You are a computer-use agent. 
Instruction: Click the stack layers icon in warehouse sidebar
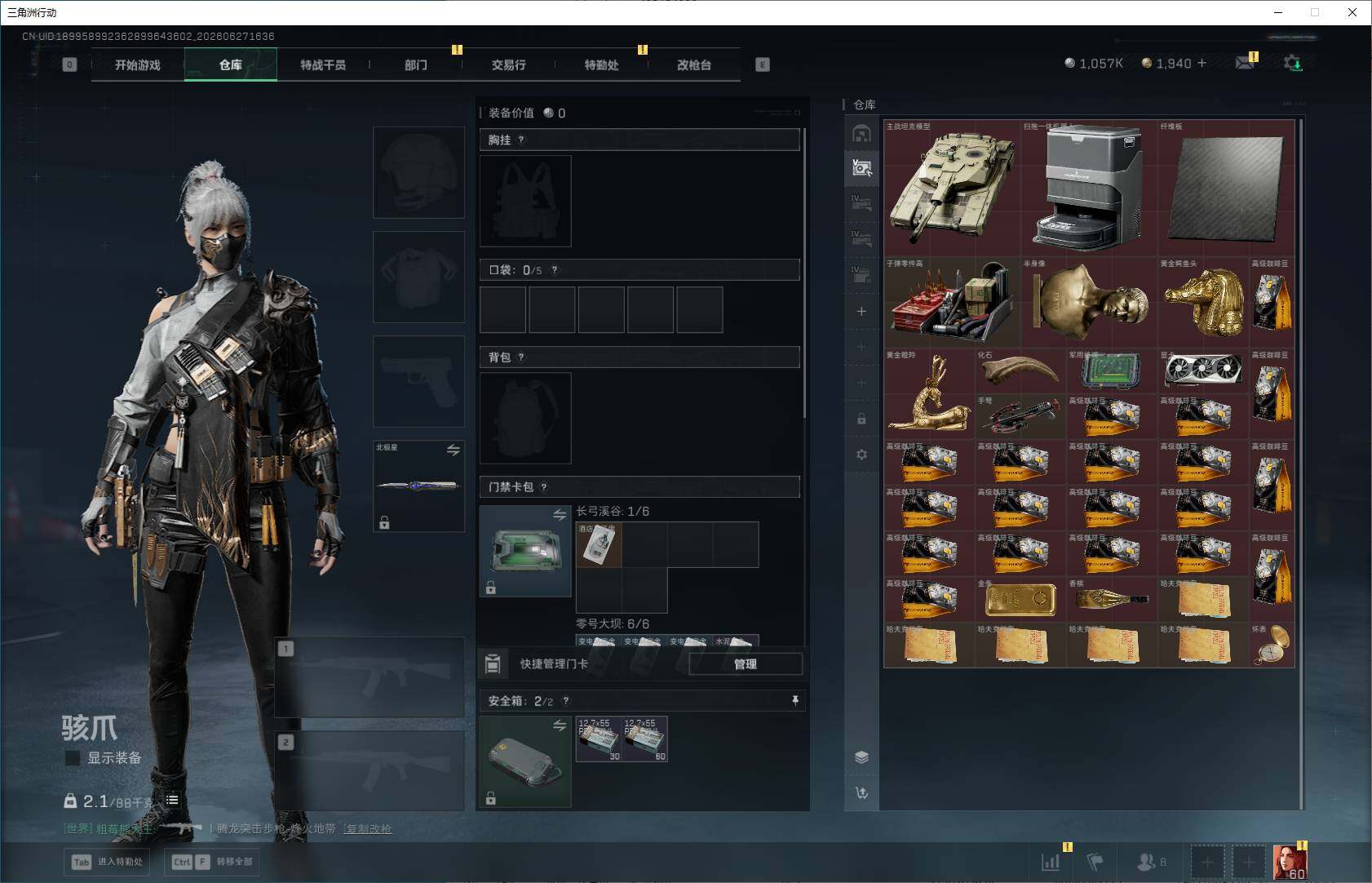(861, 757)
